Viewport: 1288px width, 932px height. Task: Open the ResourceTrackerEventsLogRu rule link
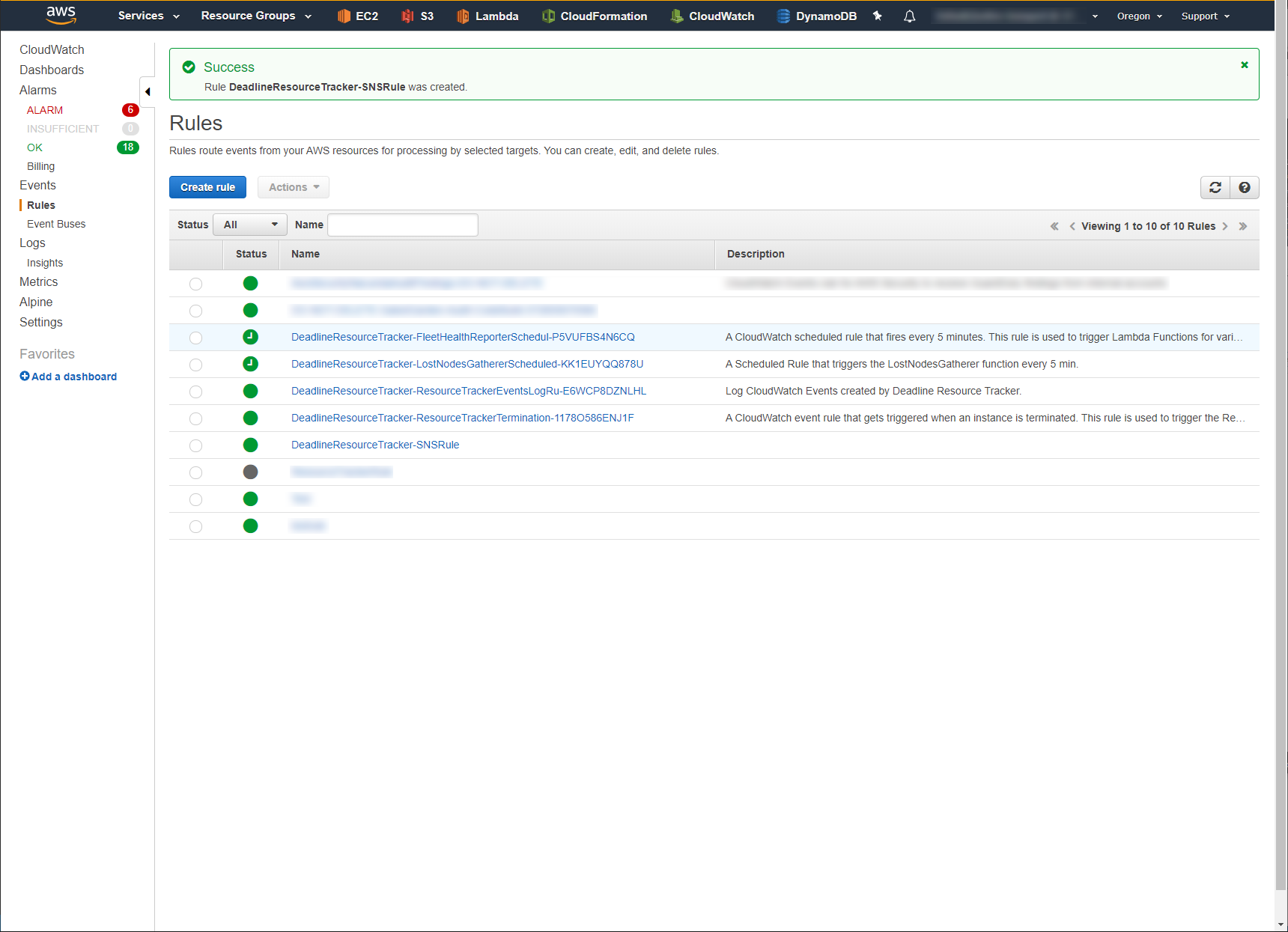[x=469, y=391]
